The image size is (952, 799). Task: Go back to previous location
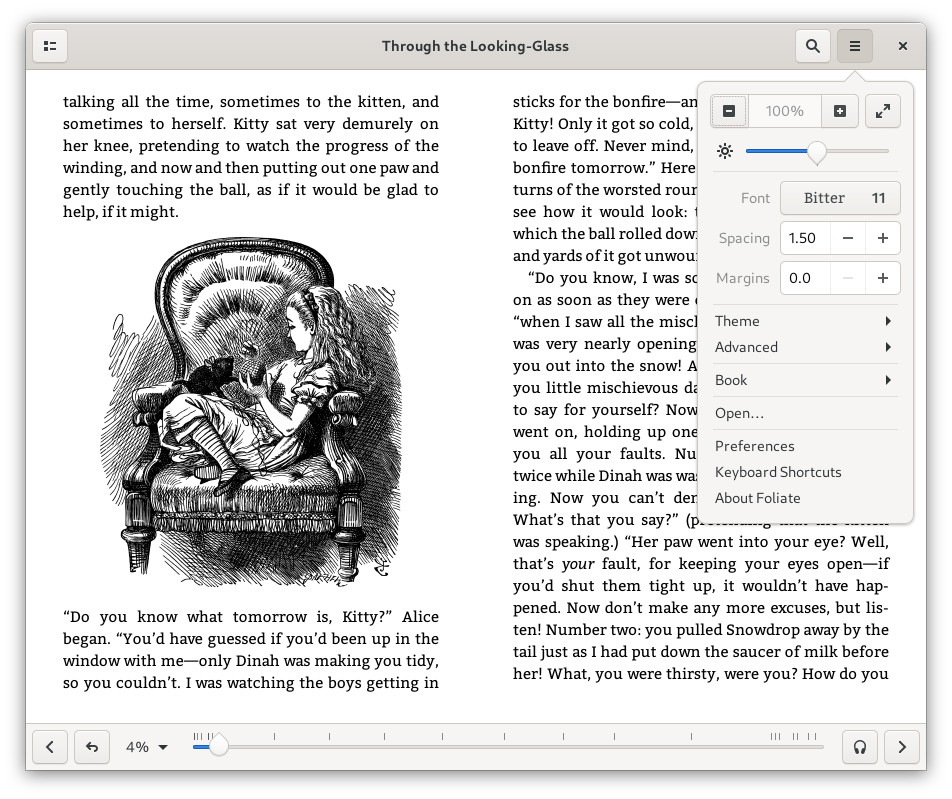coord(92,747)
